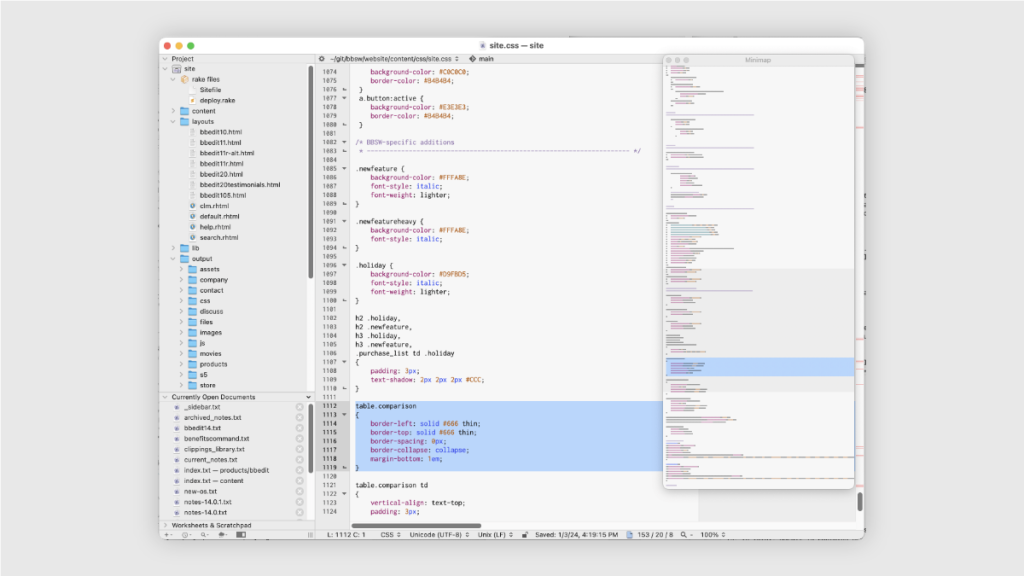Open the gear action menu at the sidebar bottom
The width and height of the screenshot is (1024, 576).
click(x=185, y=534)
